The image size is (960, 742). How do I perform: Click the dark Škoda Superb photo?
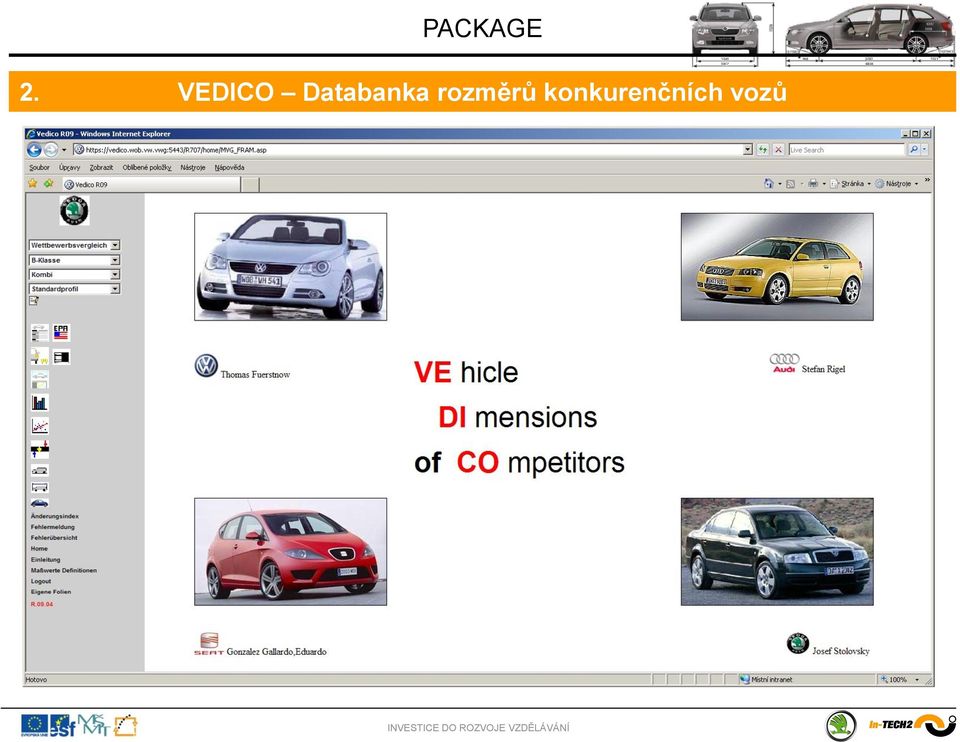point(777,552)
